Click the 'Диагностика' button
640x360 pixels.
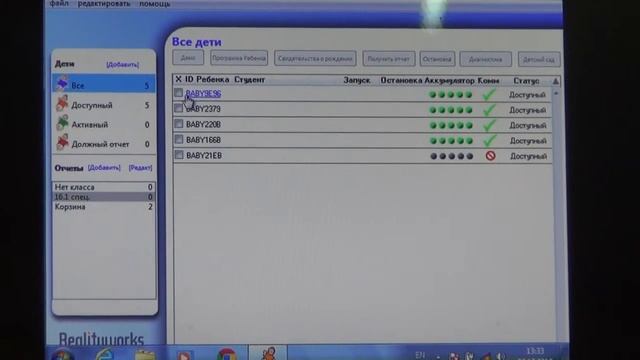coord(485,60)
